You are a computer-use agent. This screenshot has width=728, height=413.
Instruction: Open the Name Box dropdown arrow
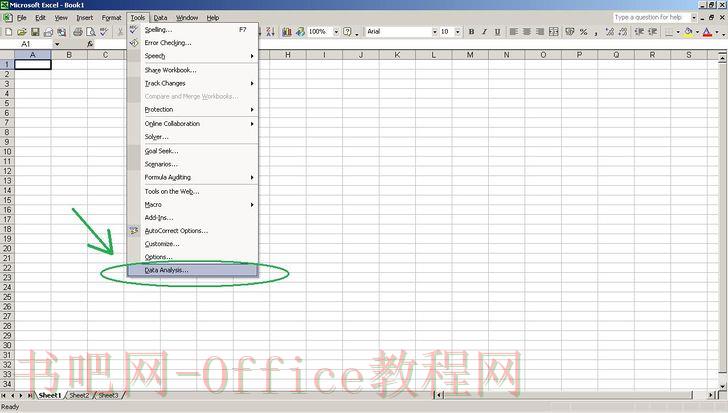click(x=57, y=44)
